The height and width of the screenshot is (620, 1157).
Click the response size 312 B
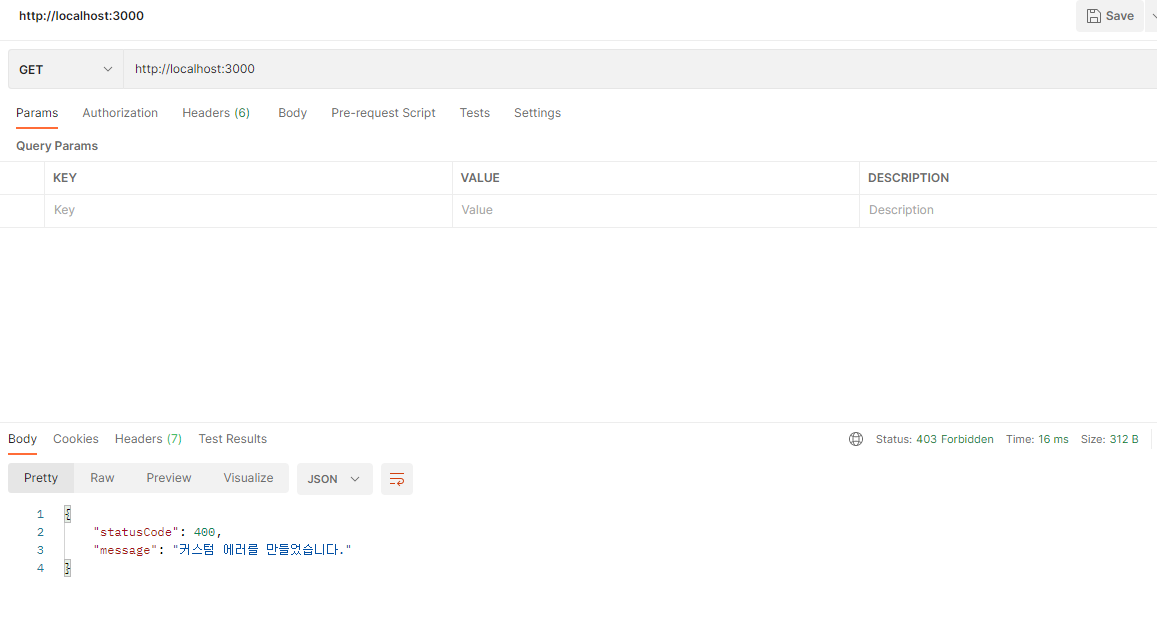pos(1124,439)
